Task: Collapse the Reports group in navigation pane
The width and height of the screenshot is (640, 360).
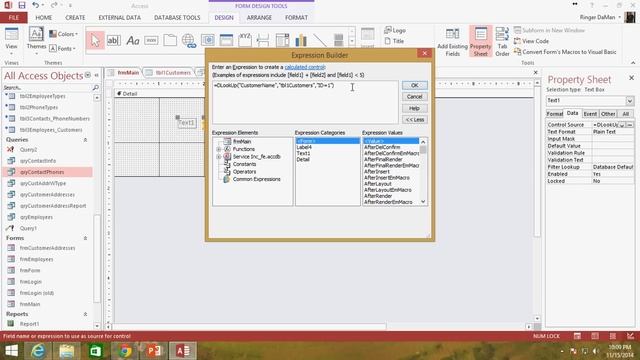Action: (85, 314)
